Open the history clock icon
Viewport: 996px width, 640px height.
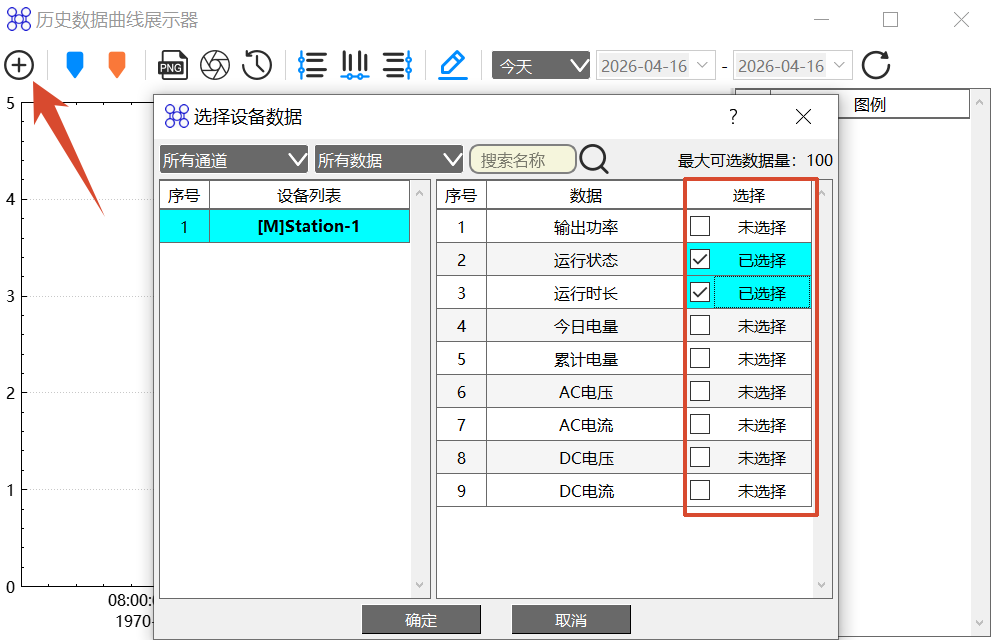point(257,65)
